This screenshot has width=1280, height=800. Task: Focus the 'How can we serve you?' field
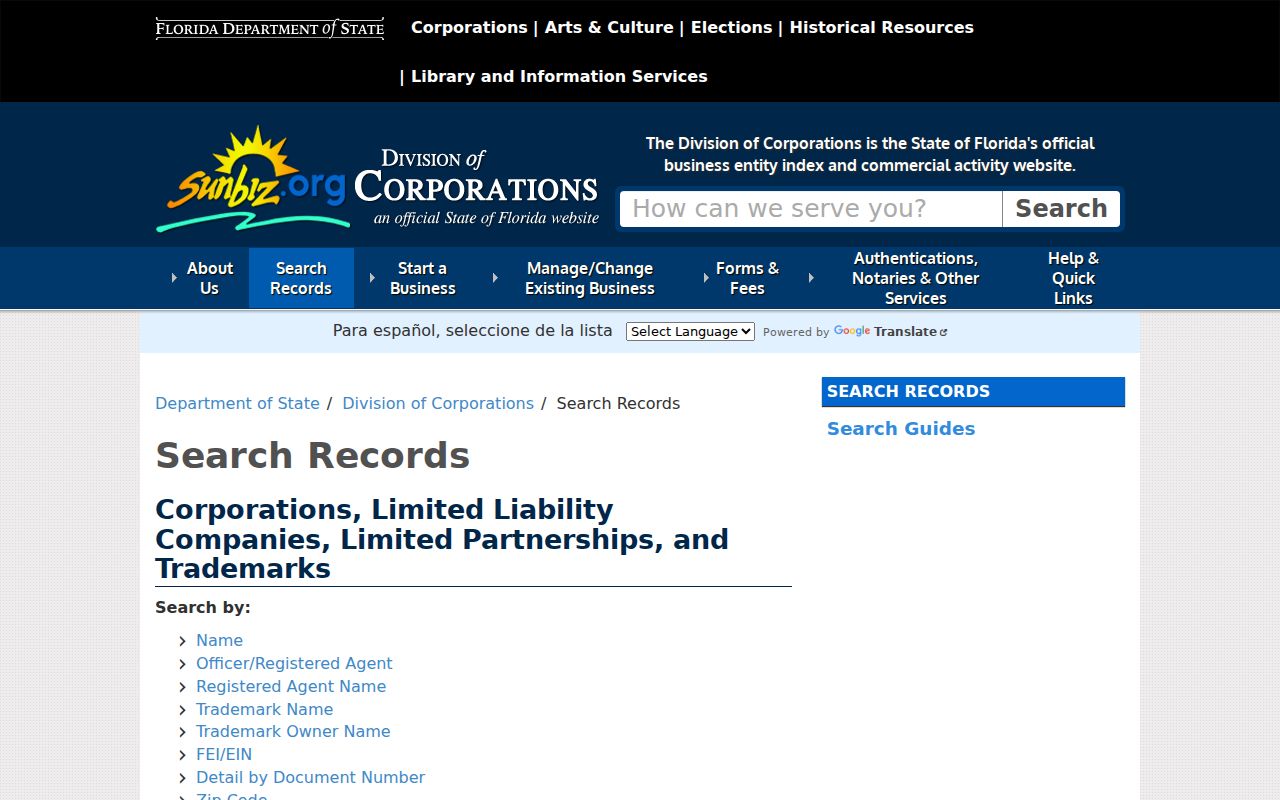coord(811,209)
